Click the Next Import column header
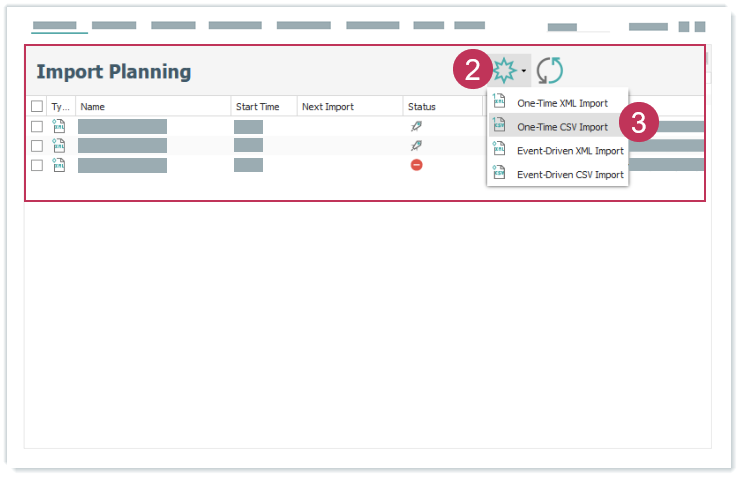 (349, 107)
